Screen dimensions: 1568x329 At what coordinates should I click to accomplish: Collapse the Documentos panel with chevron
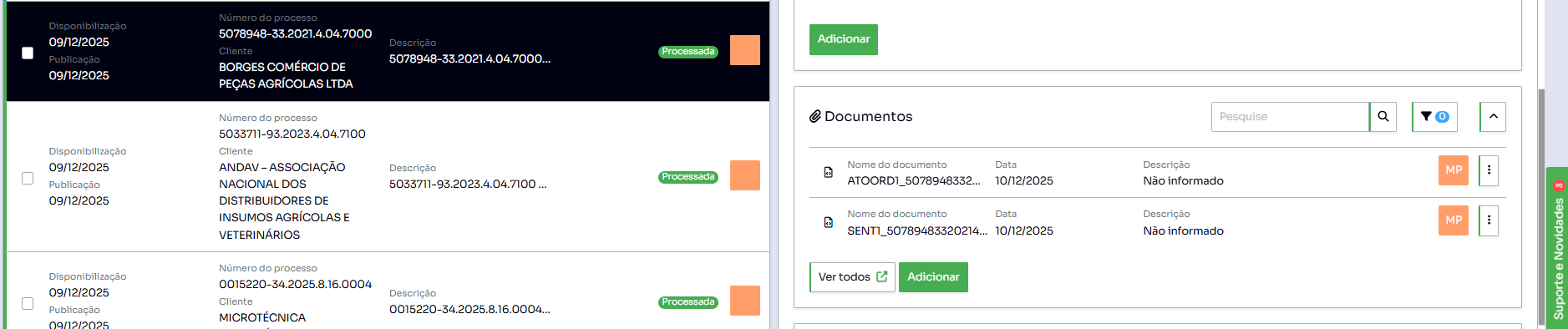[1493, 117]
